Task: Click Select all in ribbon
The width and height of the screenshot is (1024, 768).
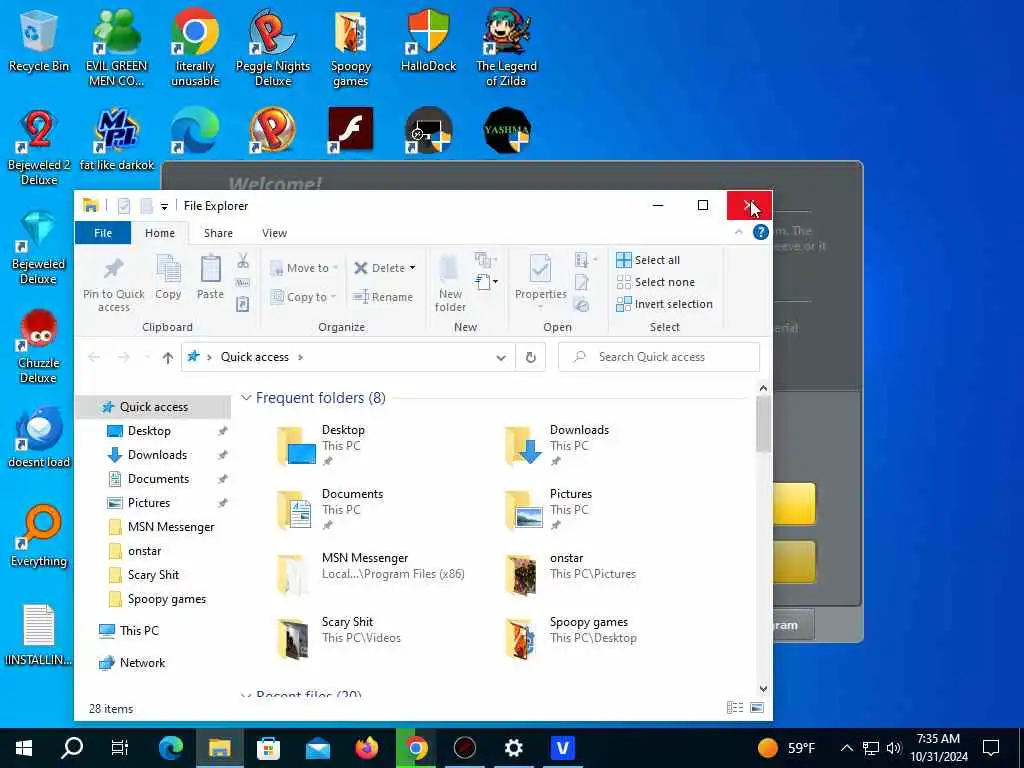Action: coord(648,260)
